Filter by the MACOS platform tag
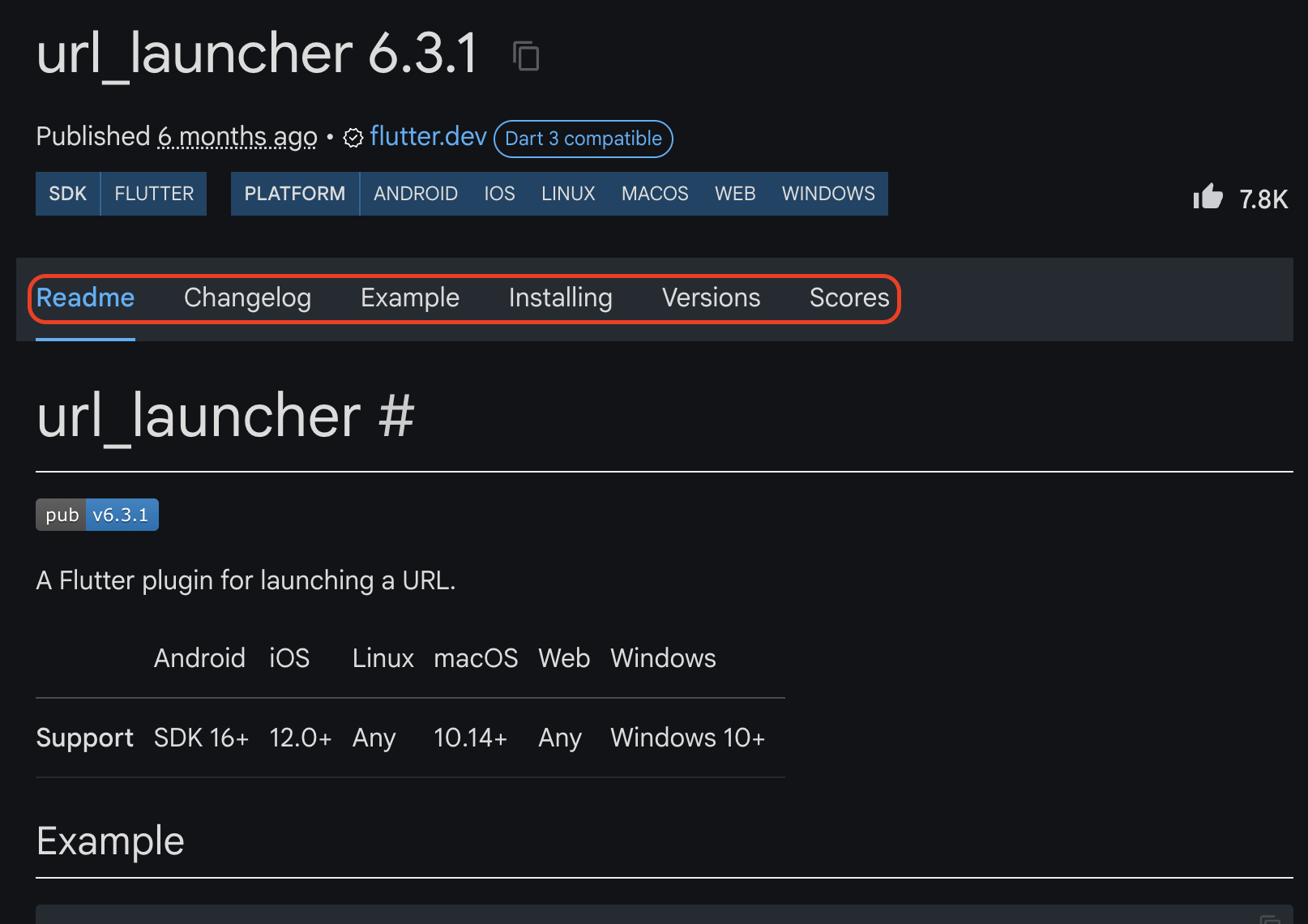Screen dimensions: 1308x924 [655, 194]
